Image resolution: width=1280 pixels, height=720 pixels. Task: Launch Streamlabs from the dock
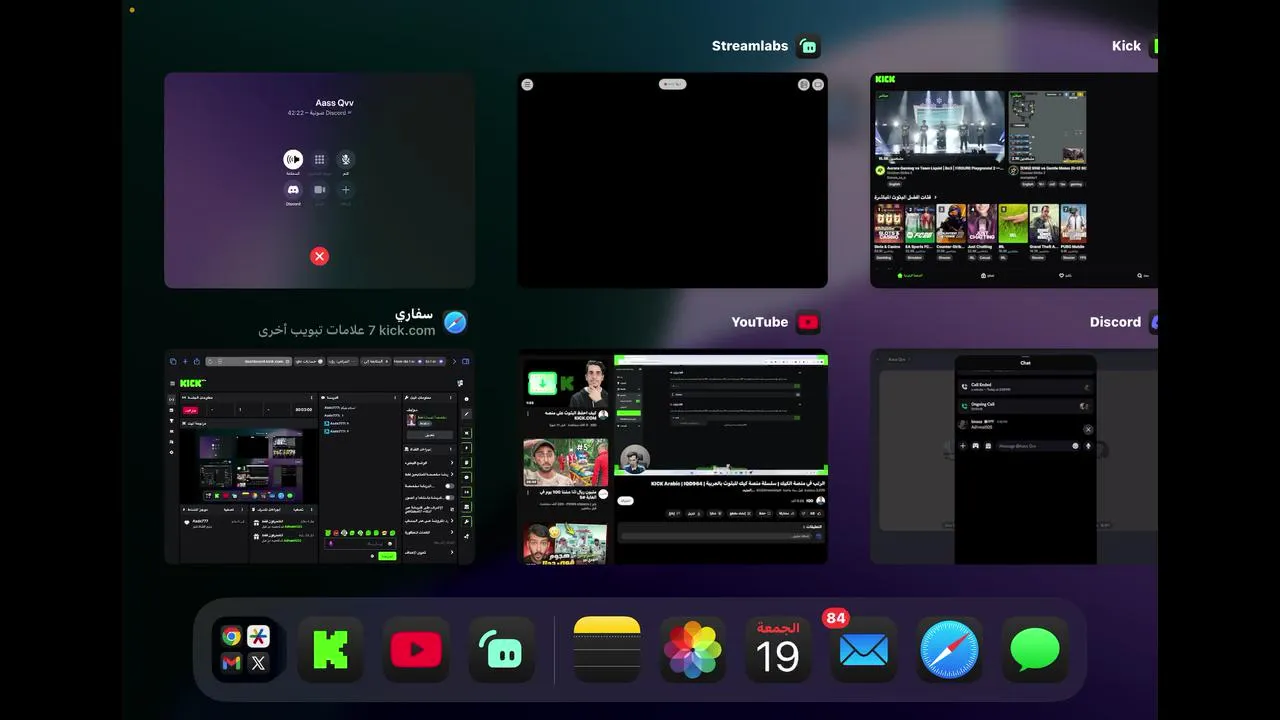502,650
